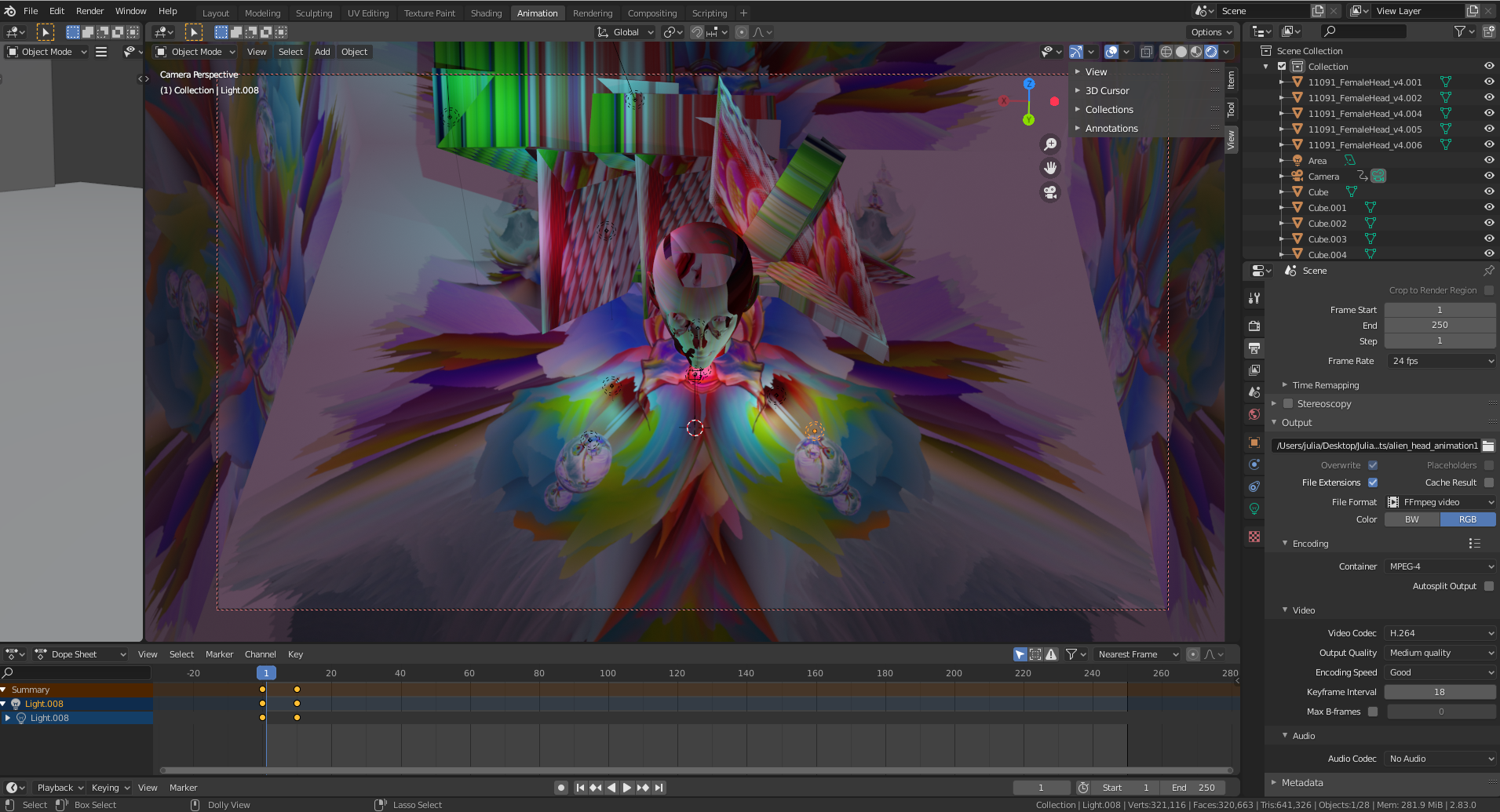
Task: Expand the Time Remapping panel
Action: (x=1325, y=385)
